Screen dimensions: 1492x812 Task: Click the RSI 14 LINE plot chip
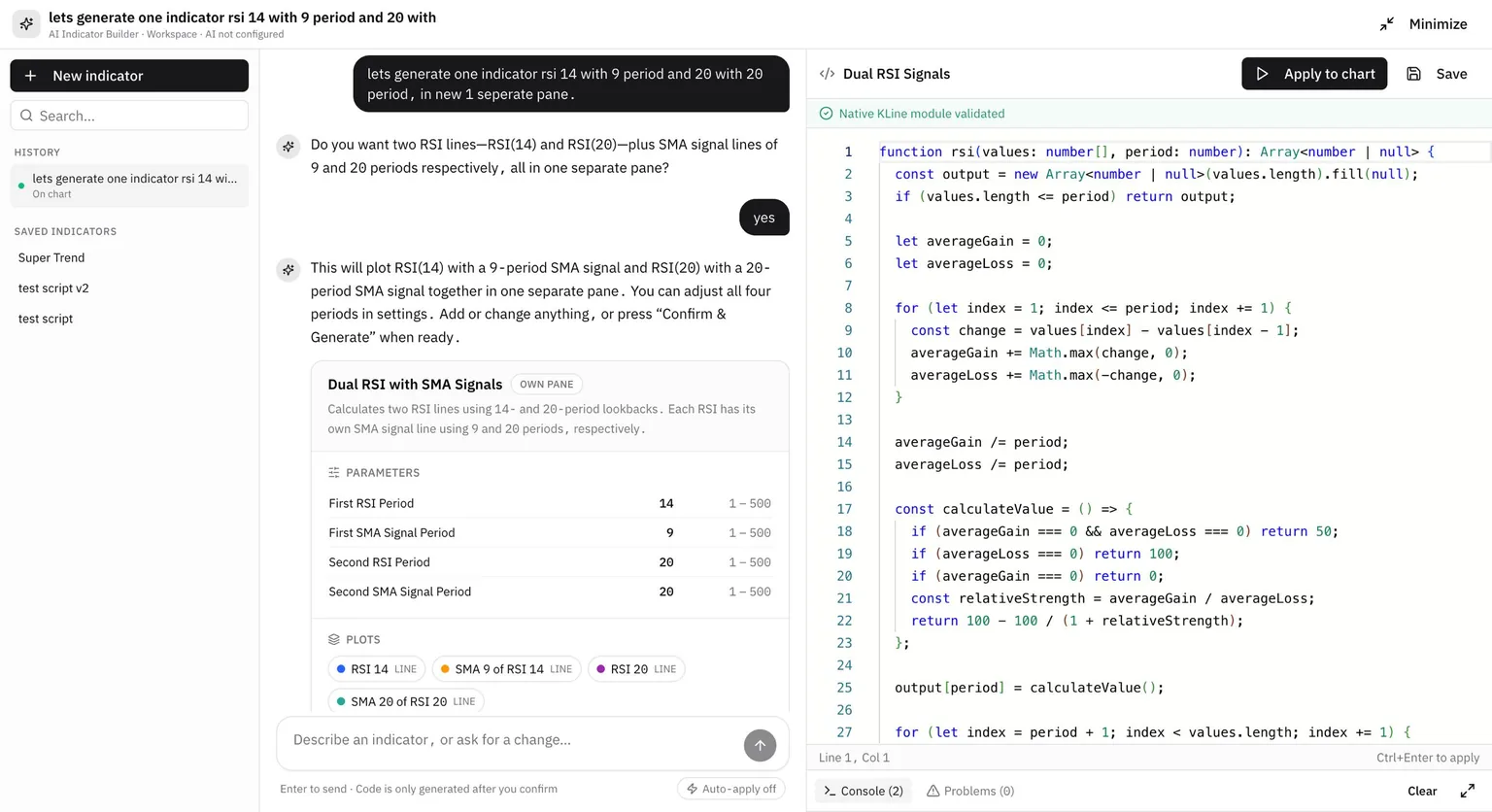pyautogui.click(x=377, y=669)
